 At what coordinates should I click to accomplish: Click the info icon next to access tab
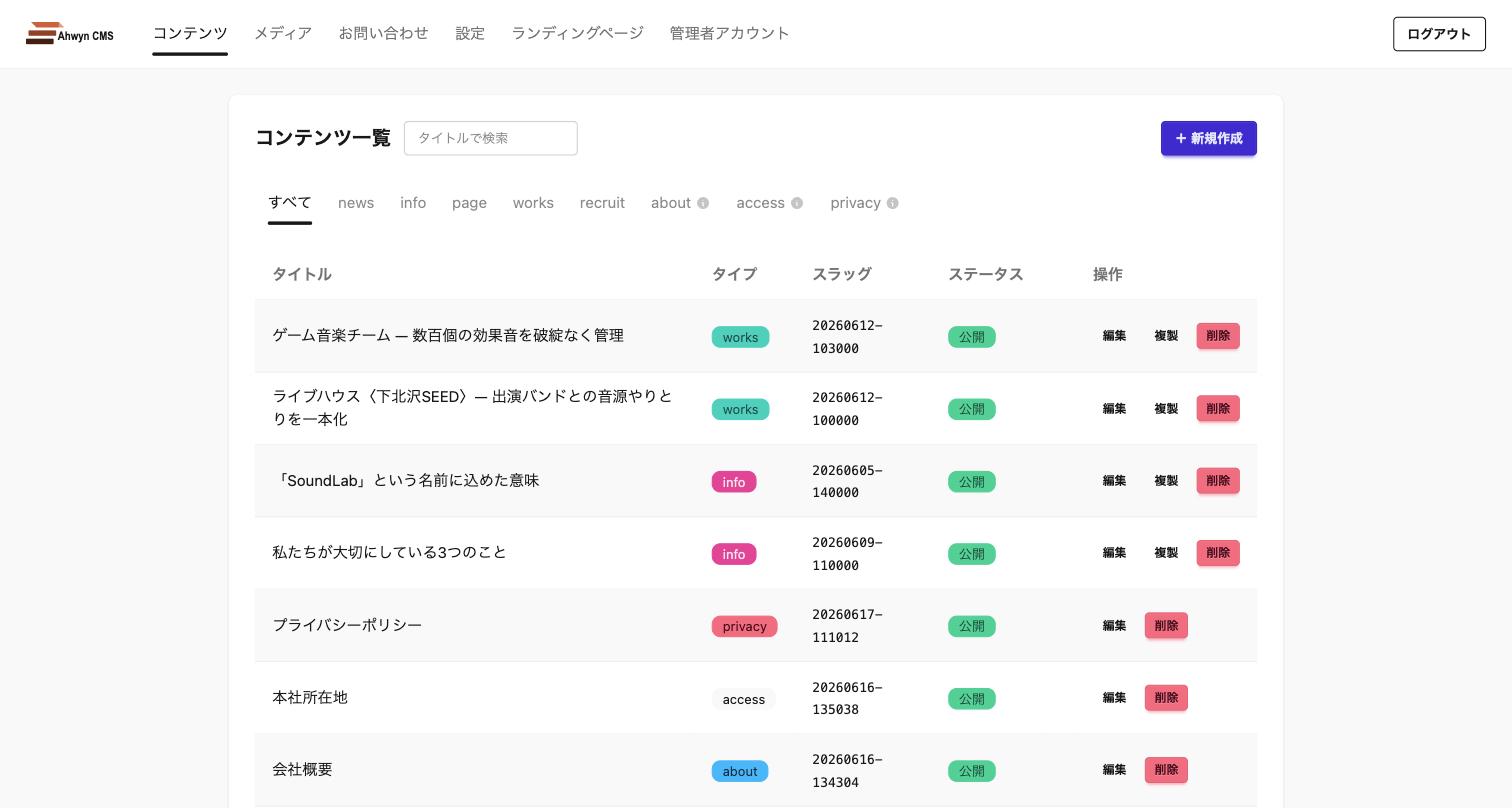point(797,203)
